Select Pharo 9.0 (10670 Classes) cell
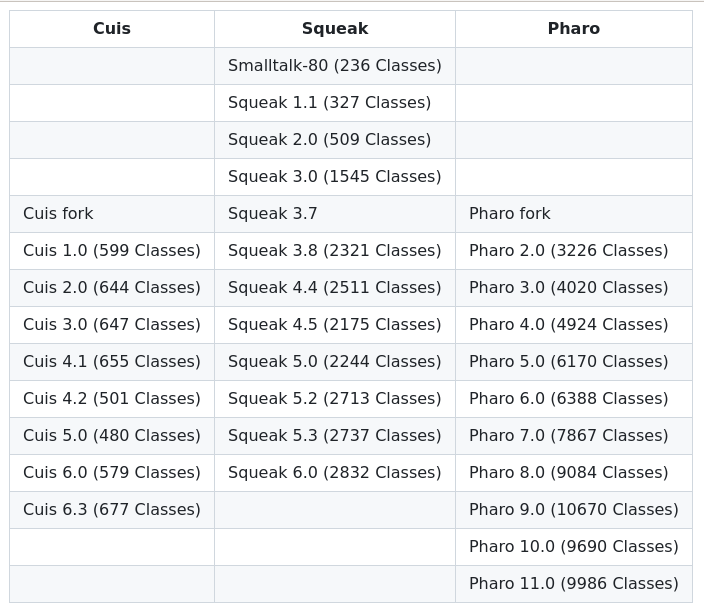This screenshot has width=704, height=610. tap(574, 510)
